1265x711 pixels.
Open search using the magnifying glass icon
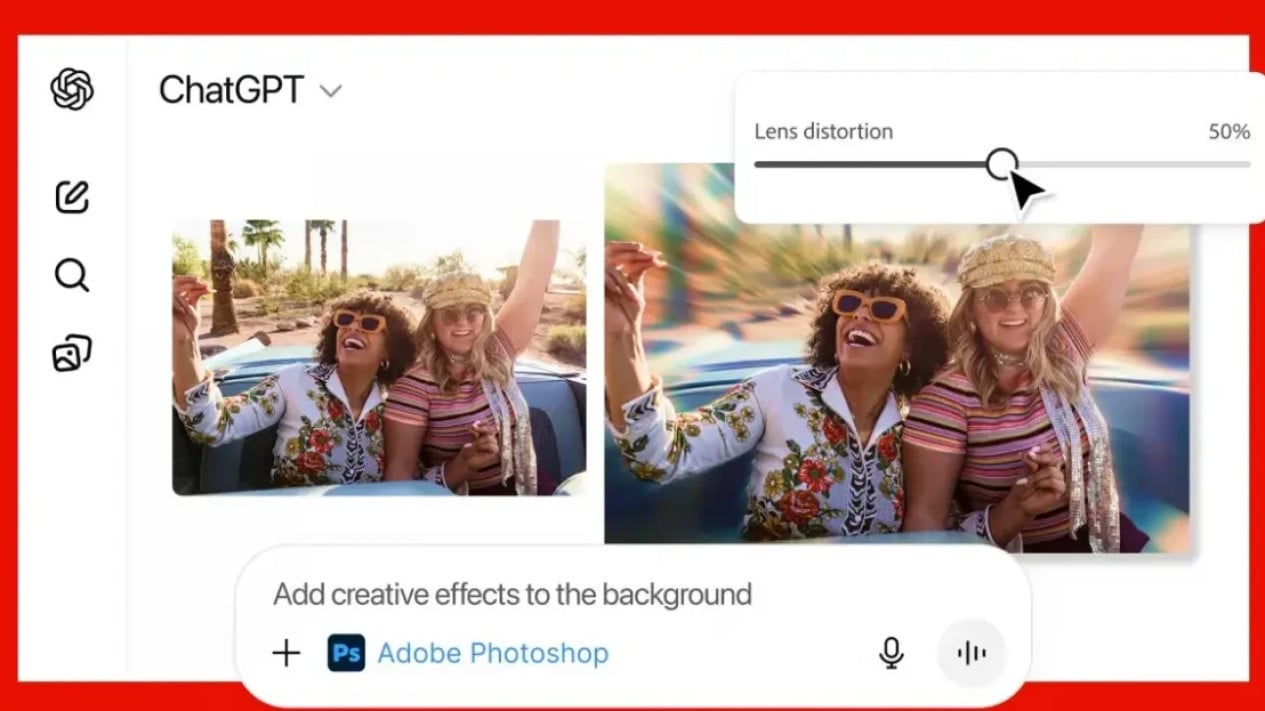point(72,275)
